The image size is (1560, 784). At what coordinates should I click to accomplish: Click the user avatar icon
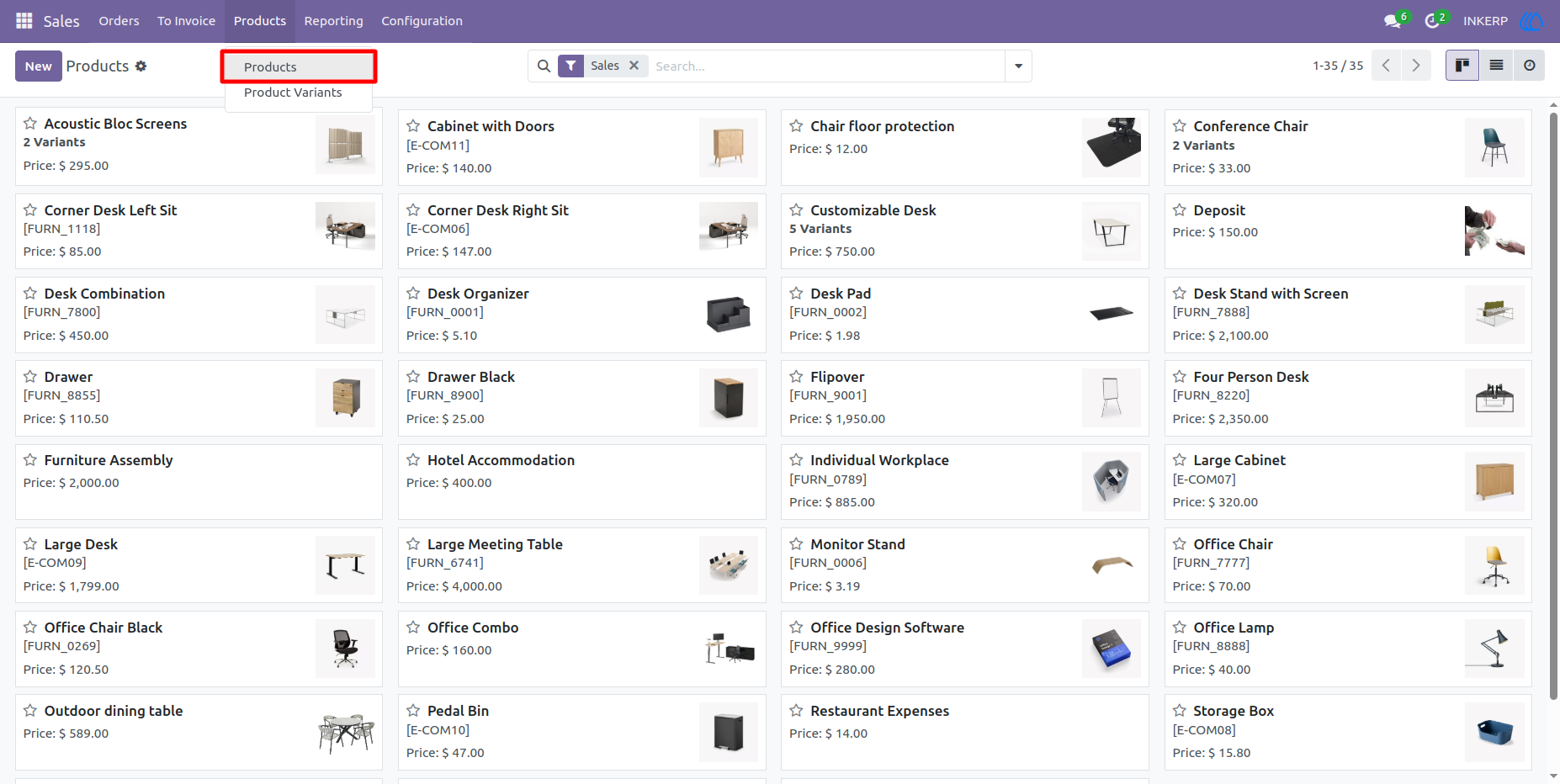1532,20
